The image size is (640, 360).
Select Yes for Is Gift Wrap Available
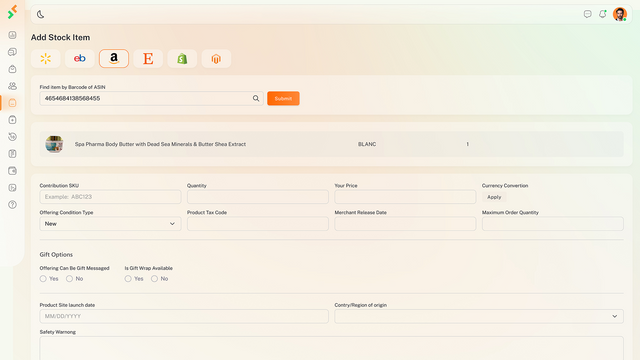point(128,279)
